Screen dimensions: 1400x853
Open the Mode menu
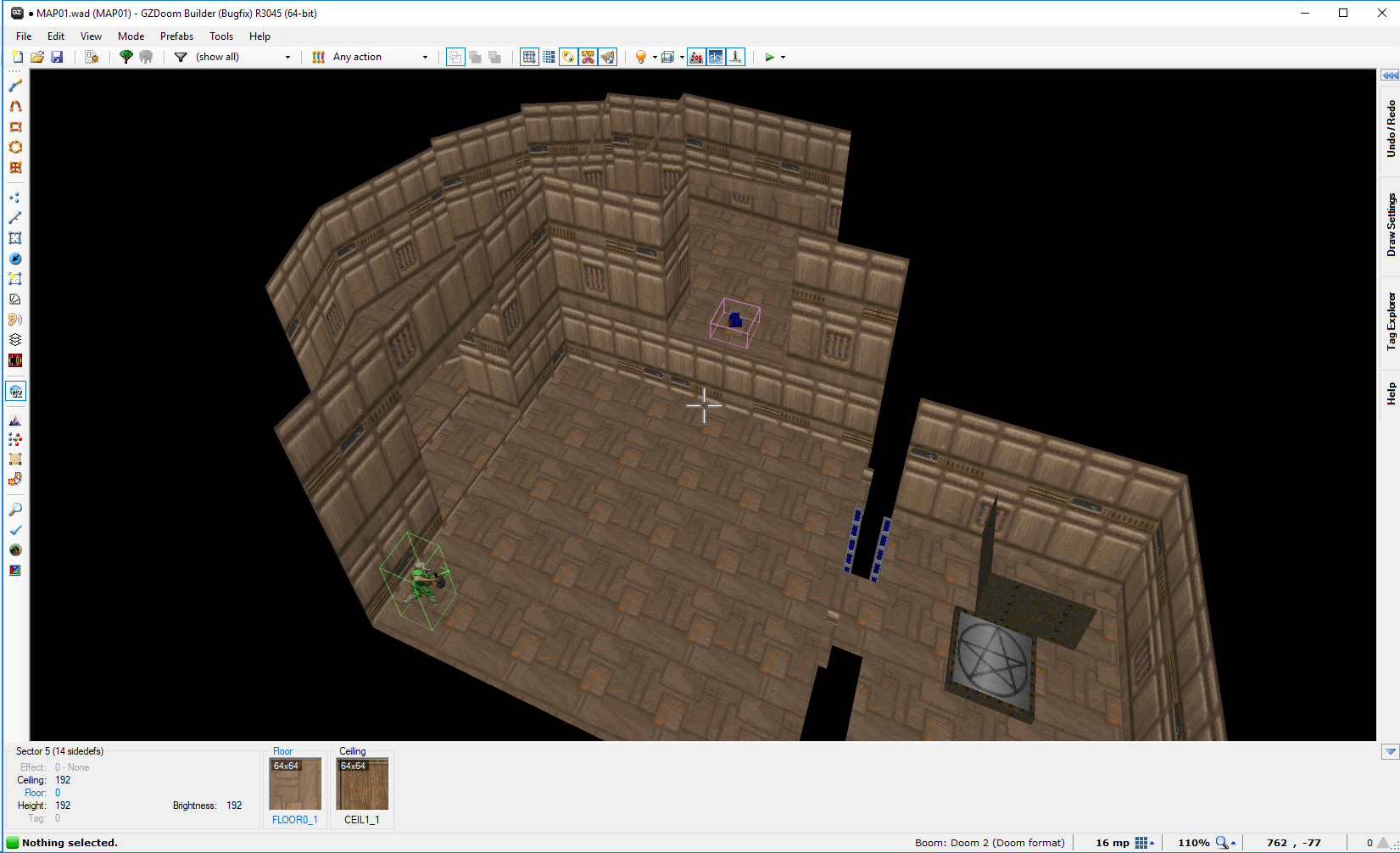131,36
